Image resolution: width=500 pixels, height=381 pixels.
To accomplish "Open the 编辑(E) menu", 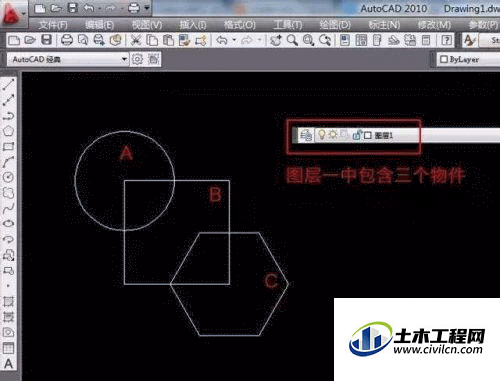I will [99, 25].
